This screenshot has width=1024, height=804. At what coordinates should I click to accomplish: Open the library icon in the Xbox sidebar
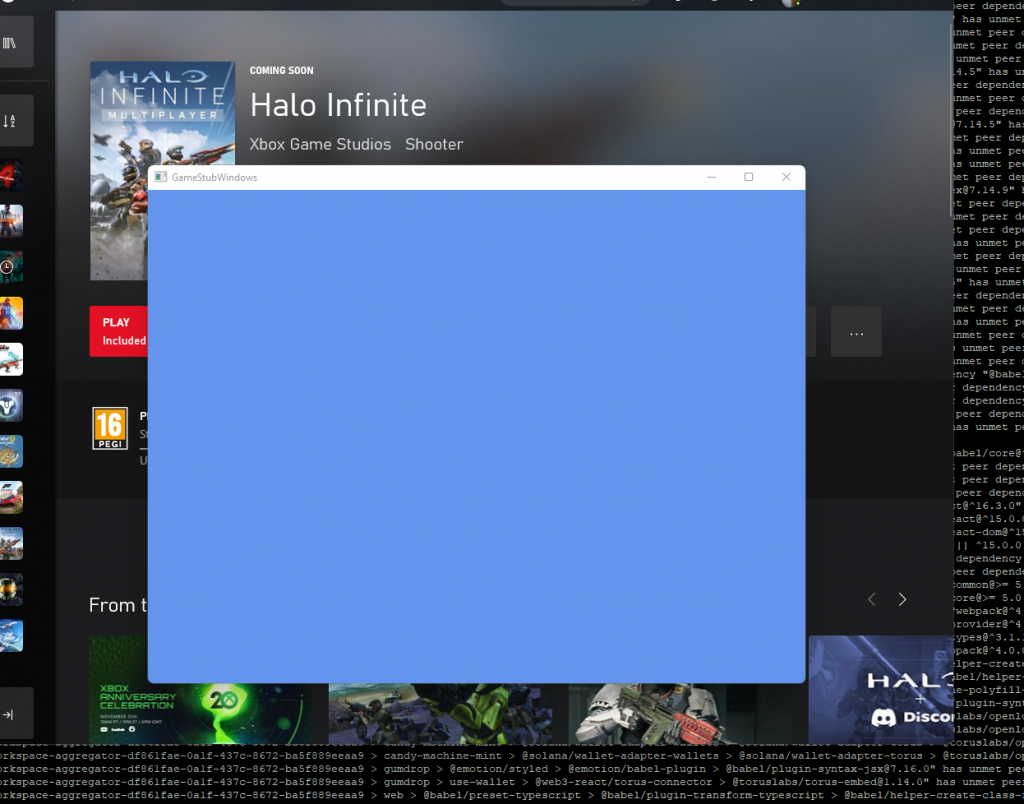click(10, 43)
